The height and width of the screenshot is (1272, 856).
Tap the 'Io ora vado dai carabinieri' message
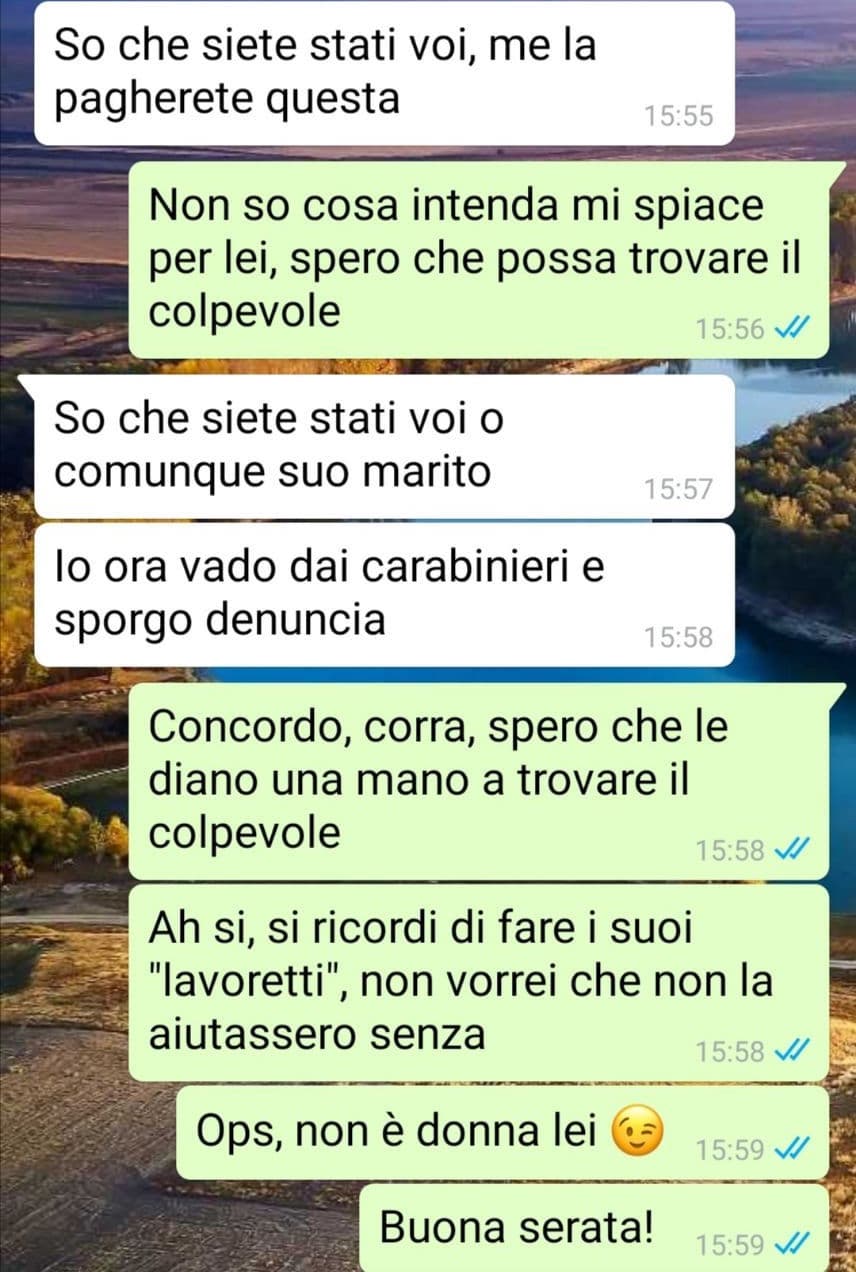(x=384, y=595)
